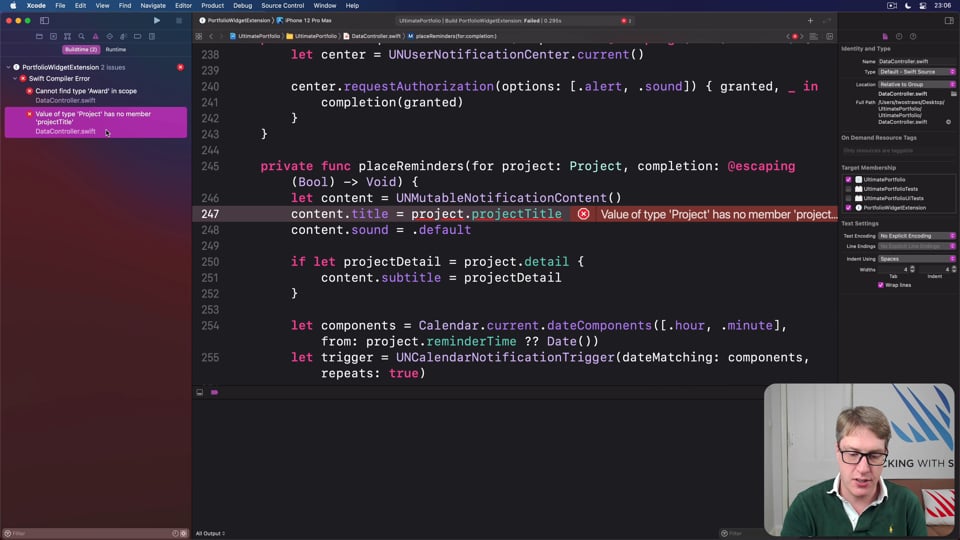Open the Debug navigator
Viewport: 960px width, 540px height.
[x=124, y=36]
